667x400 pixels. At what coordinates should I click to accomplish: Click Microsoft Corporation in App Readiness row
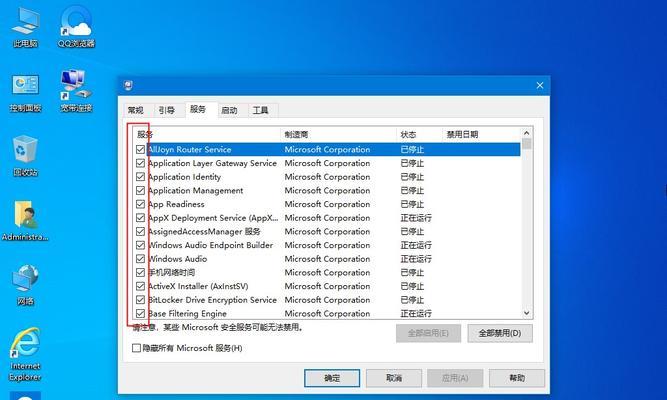pos(327,204)
